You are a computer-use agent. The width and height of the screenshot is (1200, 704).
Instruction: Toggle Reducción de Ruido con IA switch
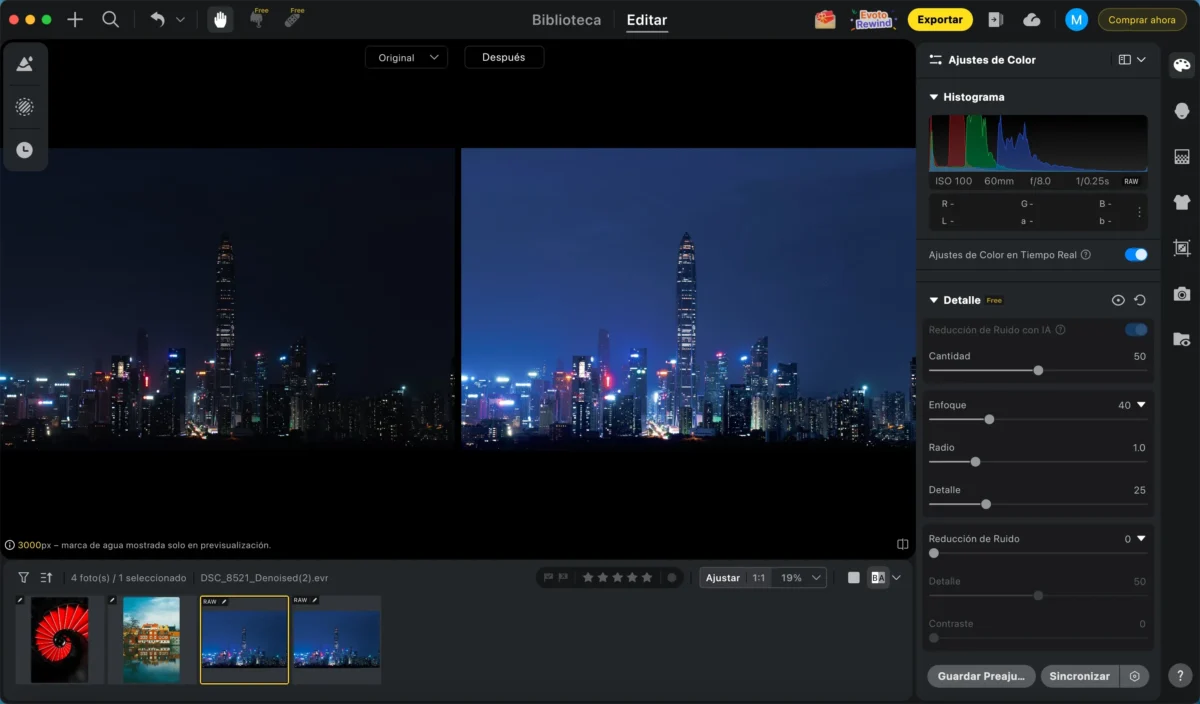pyautogui.click(x=1135, y=330)
